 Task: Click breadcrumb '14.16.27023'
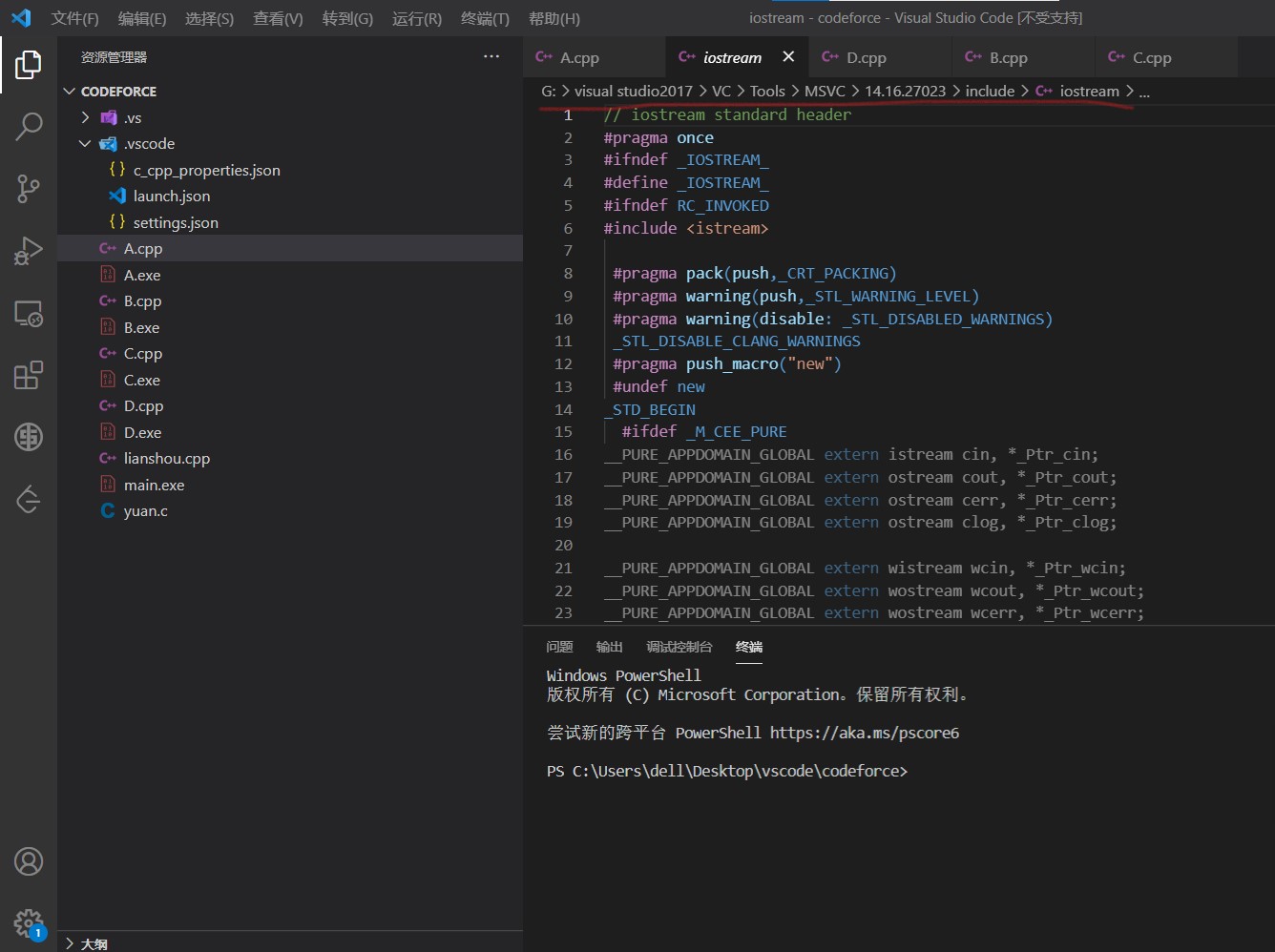click(905, 91)
